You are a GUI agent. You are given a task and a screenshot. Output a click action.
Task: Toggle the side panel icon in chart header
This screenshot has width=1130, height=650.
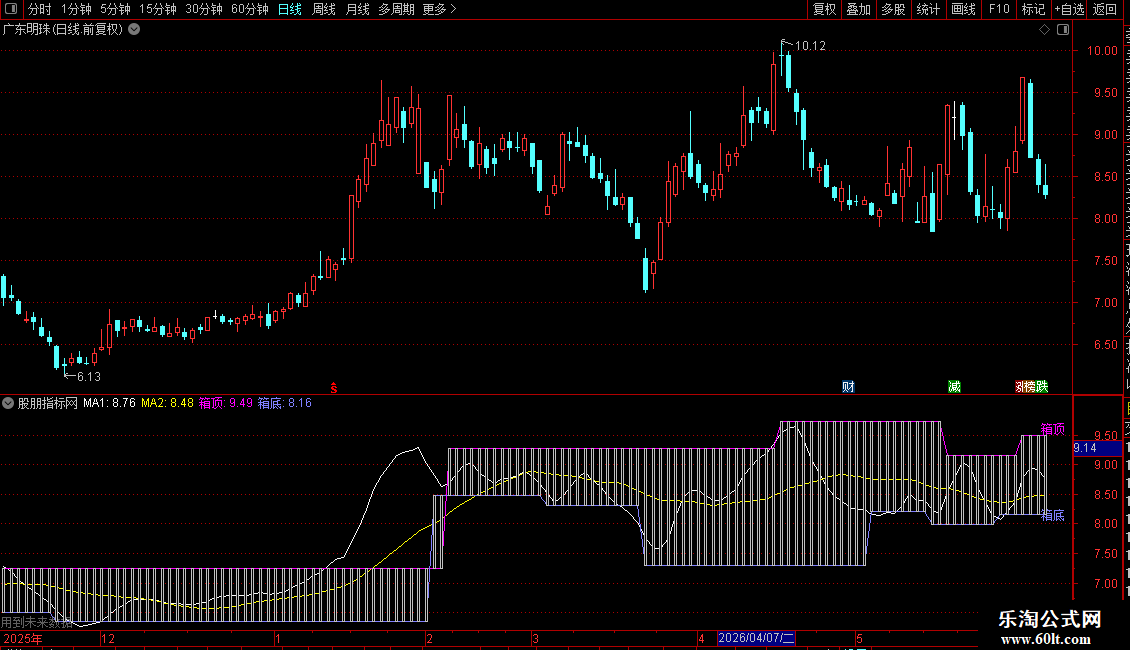click(x=1063, y=30)
